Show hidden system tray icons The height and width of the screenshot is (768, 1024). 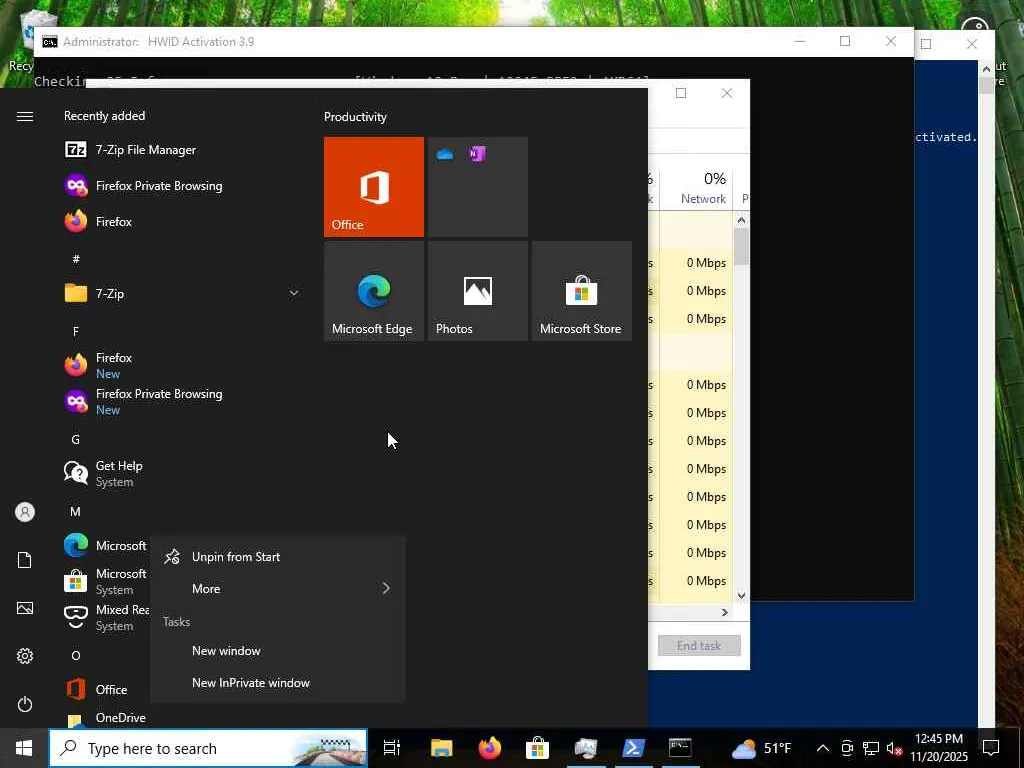pos(823,748)
